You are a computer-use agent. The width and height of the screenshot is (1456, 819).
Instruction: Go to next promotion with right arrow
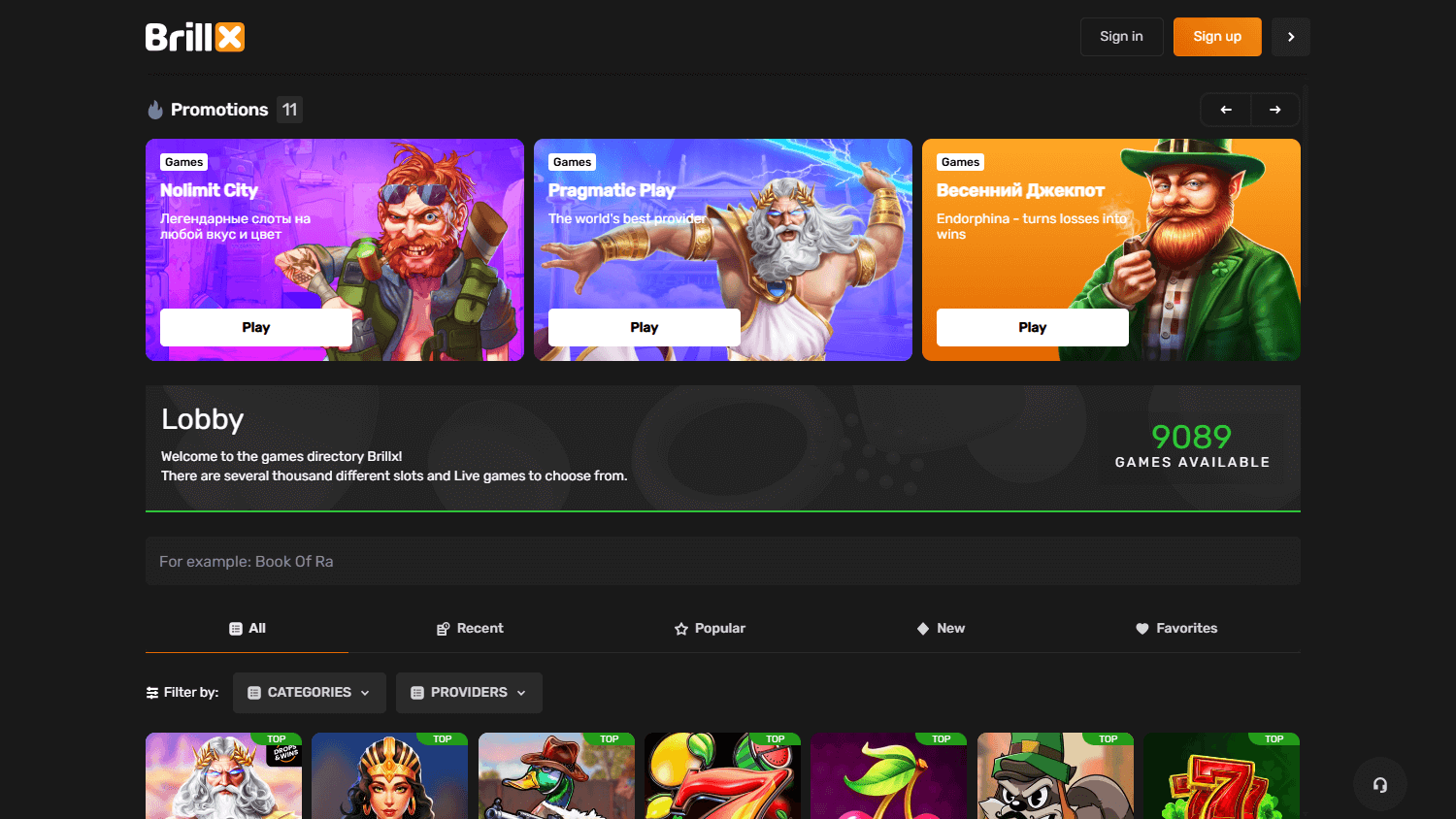(x=1275, y=110)
